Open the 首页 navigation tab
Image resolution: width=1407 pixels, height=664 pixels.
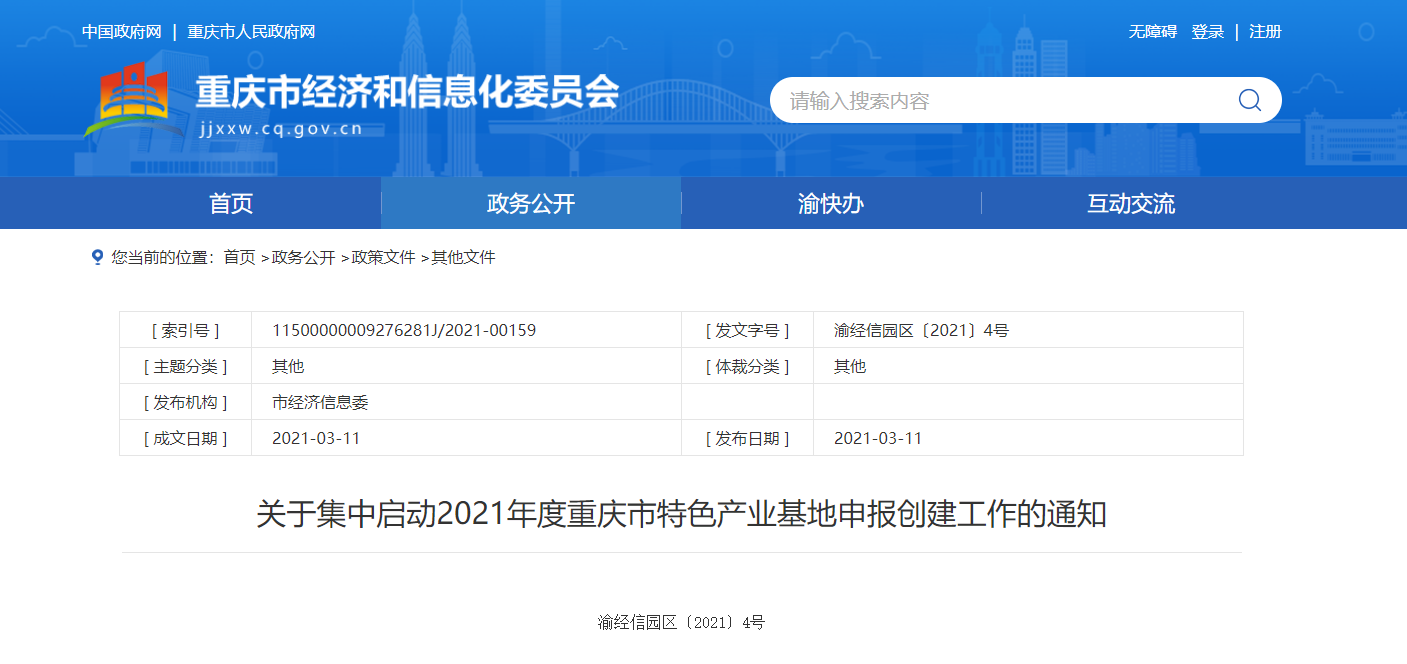point(231,204)
